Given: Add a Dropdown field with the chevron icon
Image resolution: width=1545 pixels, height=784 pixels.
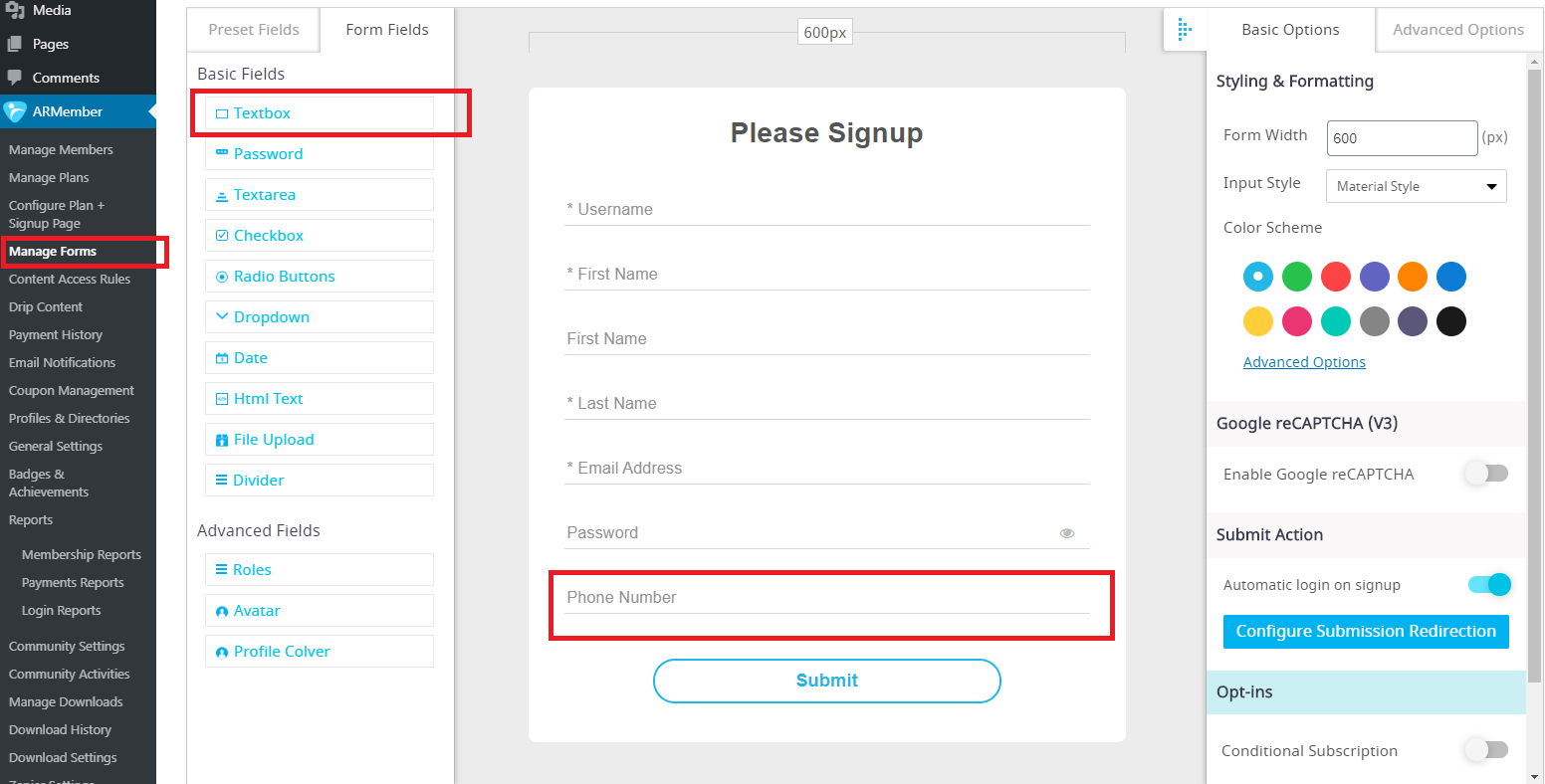Looking at the screenshot, I should [x=222, y=317].
